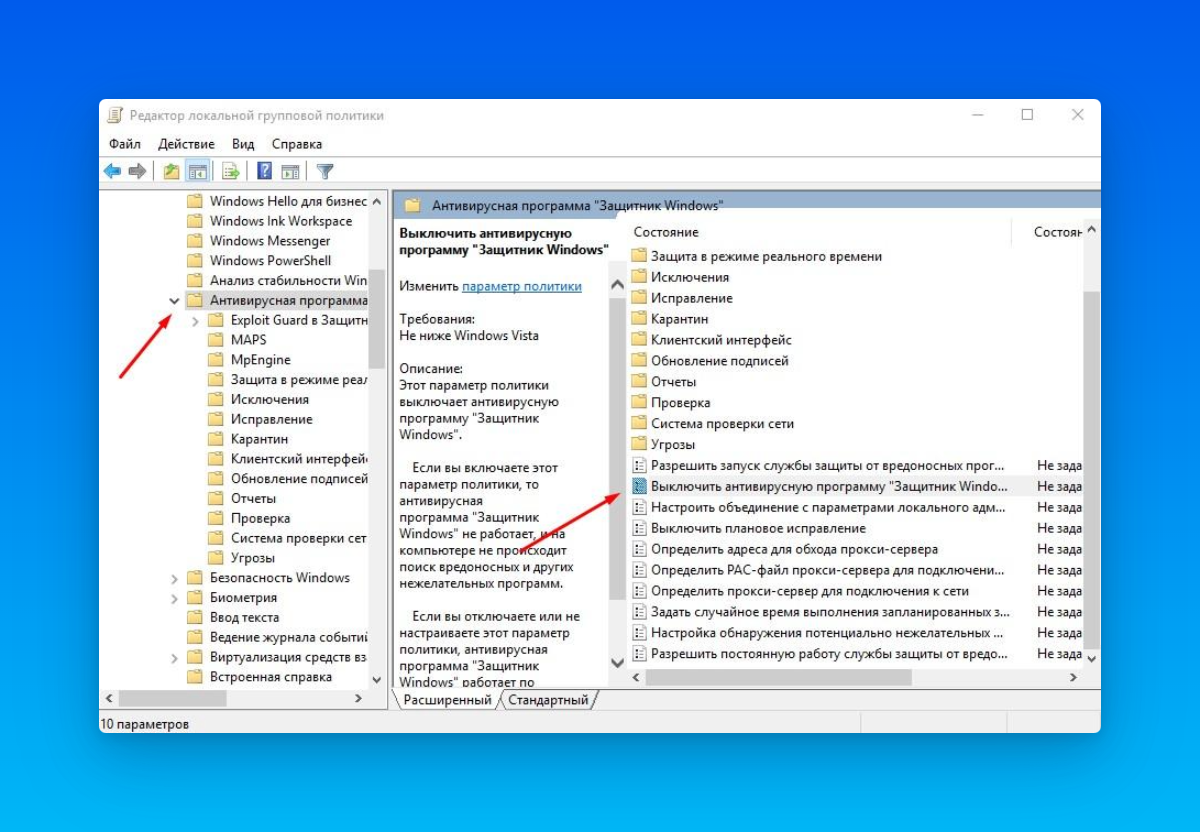The image size is (1200, 832).
Task: Select Windows Ink Workspace in the tree
Action: tap(281, 221)
